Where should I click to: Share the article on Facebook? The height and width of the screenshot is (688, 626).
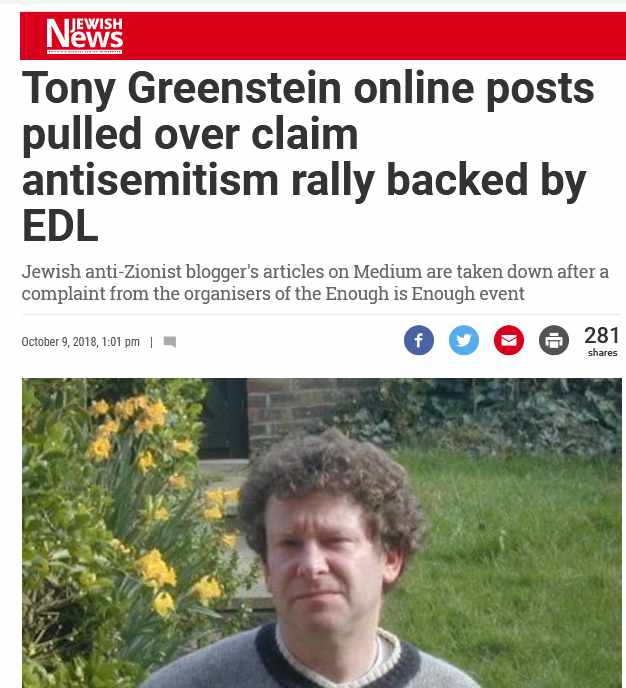(x=419, y=340)
